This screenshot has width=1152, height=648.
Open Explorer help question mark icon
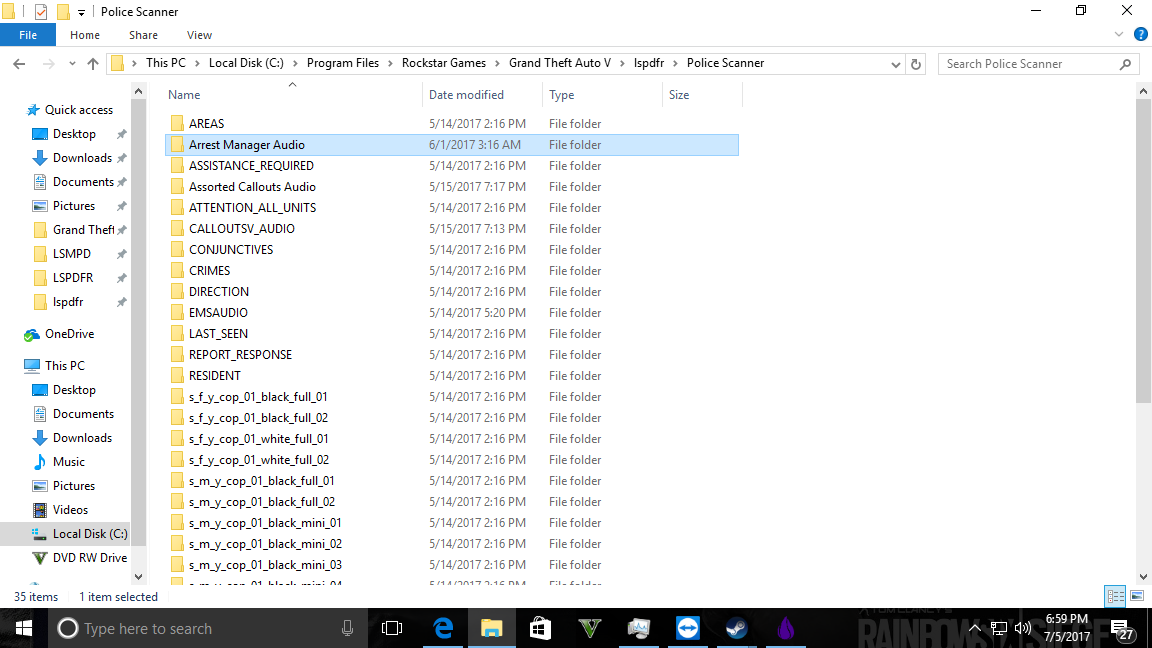1140,34
